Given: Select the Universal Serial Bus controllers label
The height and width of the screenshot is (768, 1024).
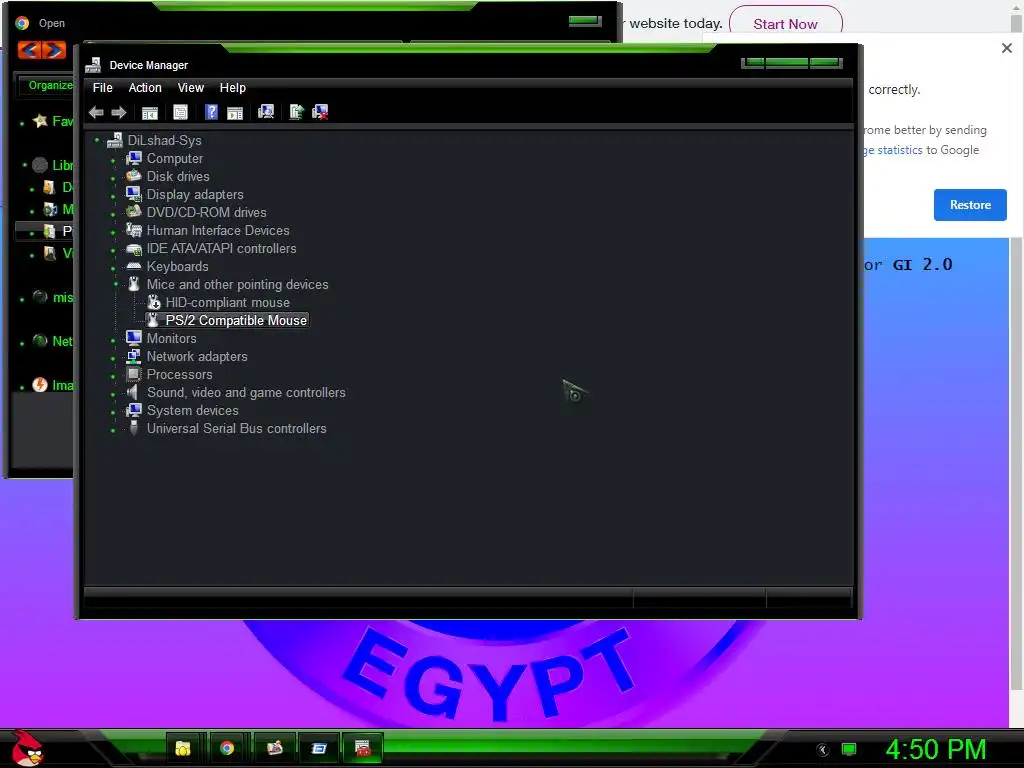Looking at the screenshot, I should [x=236, y=428].
